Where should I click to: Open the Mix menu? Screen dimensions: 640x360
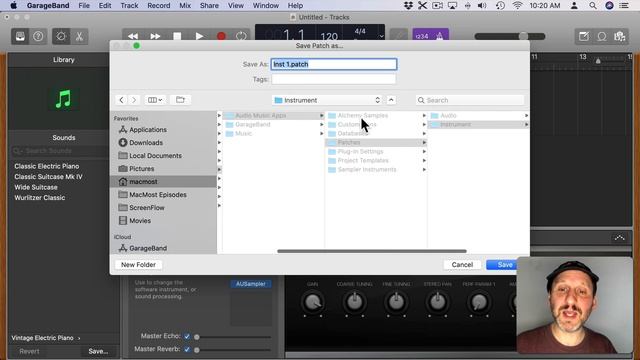[185, 6]
